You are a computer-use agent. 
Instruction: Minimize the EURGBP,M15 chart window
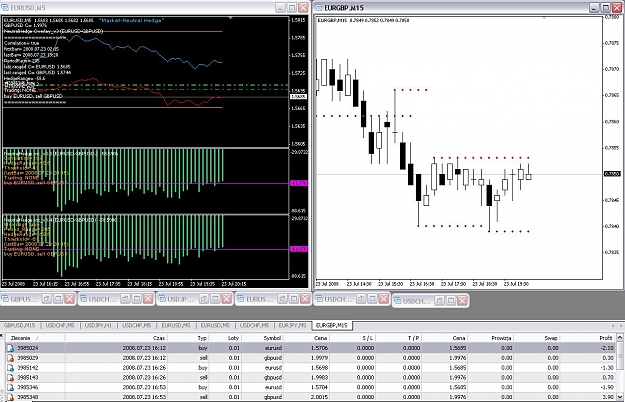click(x=594, y=8)
